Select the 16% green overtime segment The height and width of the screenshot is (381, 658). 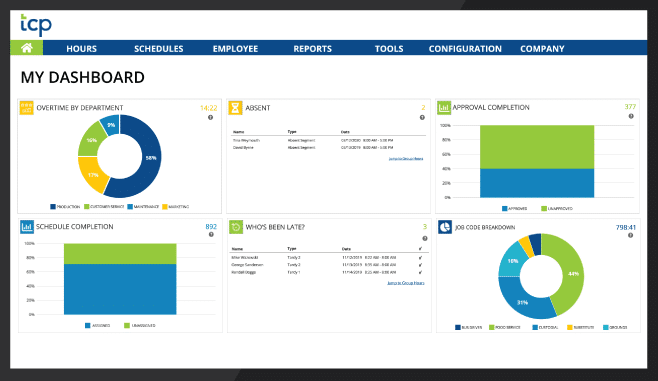[x=91, y=140]
